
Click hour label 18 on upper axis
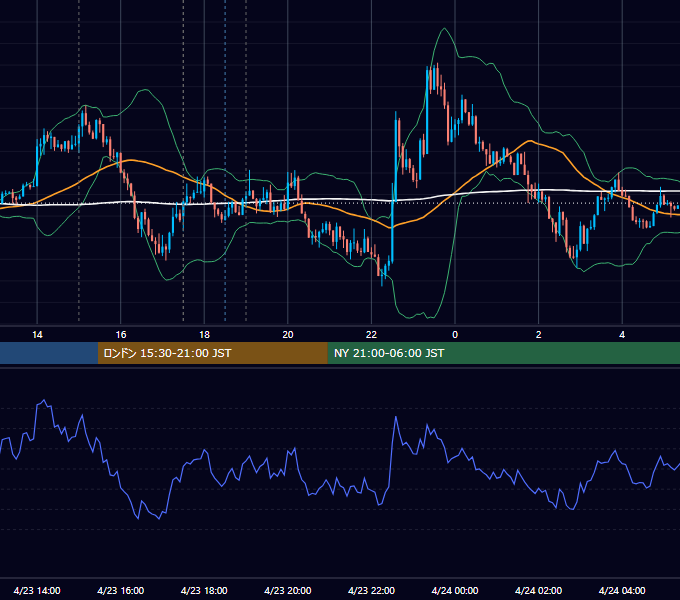tap(204, 335)
